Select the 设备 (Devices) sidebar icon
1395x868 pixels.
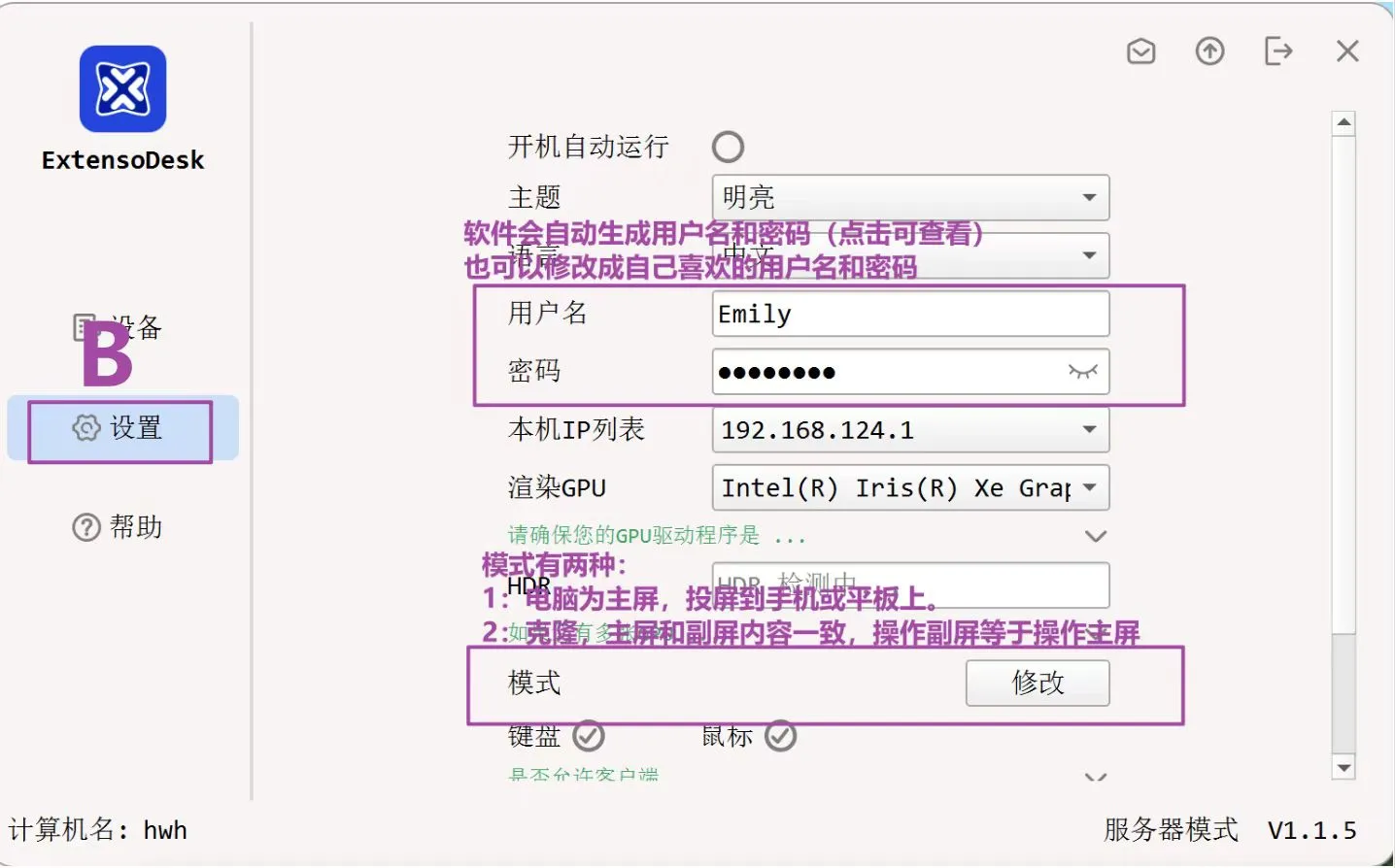click(85, 327)
